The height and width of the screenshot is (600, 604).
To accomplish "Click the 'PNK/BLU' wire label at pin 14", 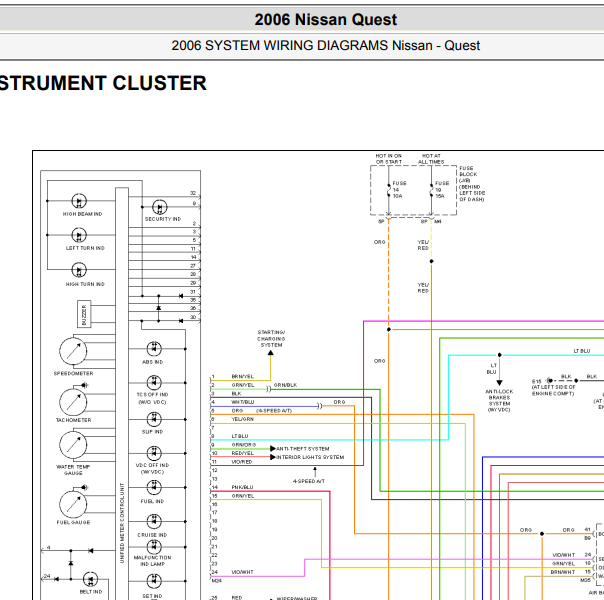I will 243,487.
